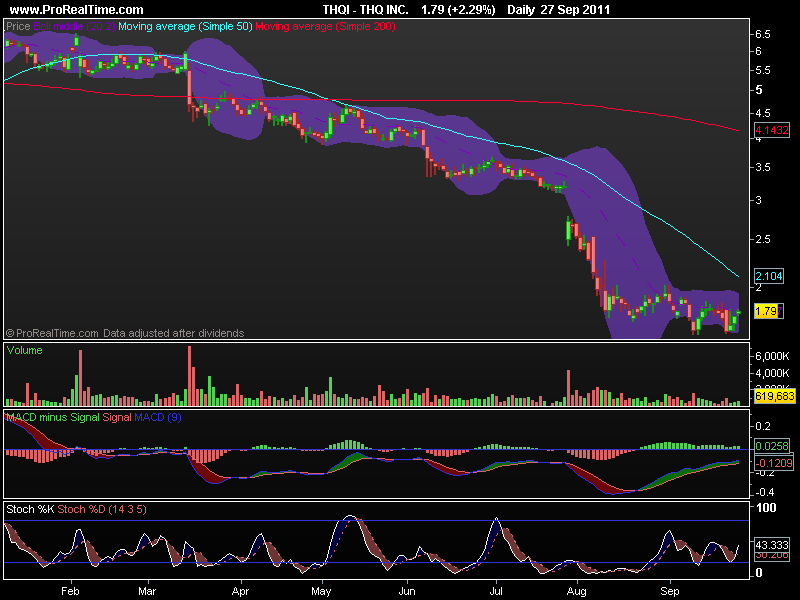This screenshot has width=800, height=600.
Task: Click the www.ProRealTime.com header link
Action: (77, 10)
